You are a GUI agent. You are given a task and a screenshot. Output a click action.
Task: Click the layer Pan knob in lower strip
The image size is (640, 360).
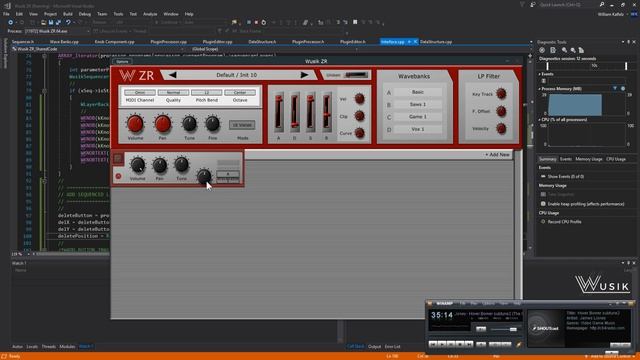coord(160,165)
